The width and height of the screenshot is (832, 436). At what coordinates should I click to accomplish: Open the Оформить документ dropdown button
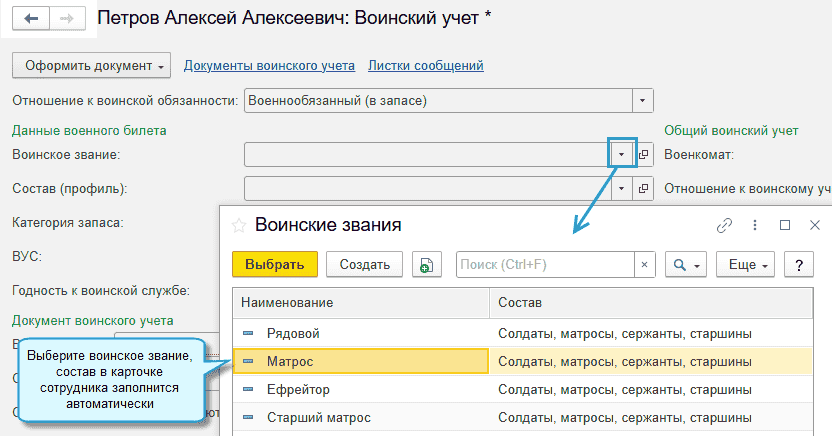point(91,66)
